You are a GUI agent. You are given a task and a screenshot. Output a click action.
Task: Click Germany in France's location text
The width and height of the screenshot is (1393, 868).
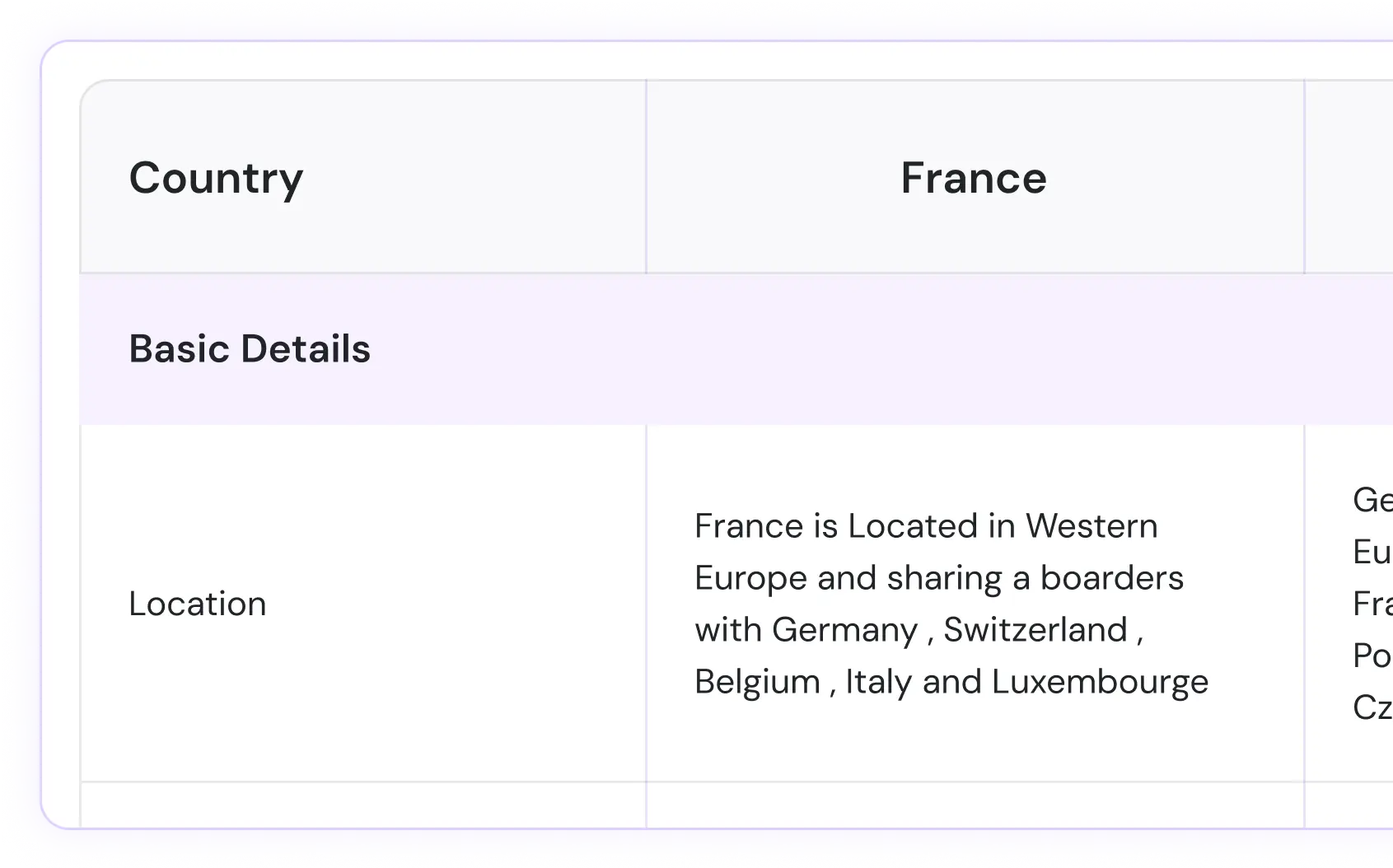844,630
